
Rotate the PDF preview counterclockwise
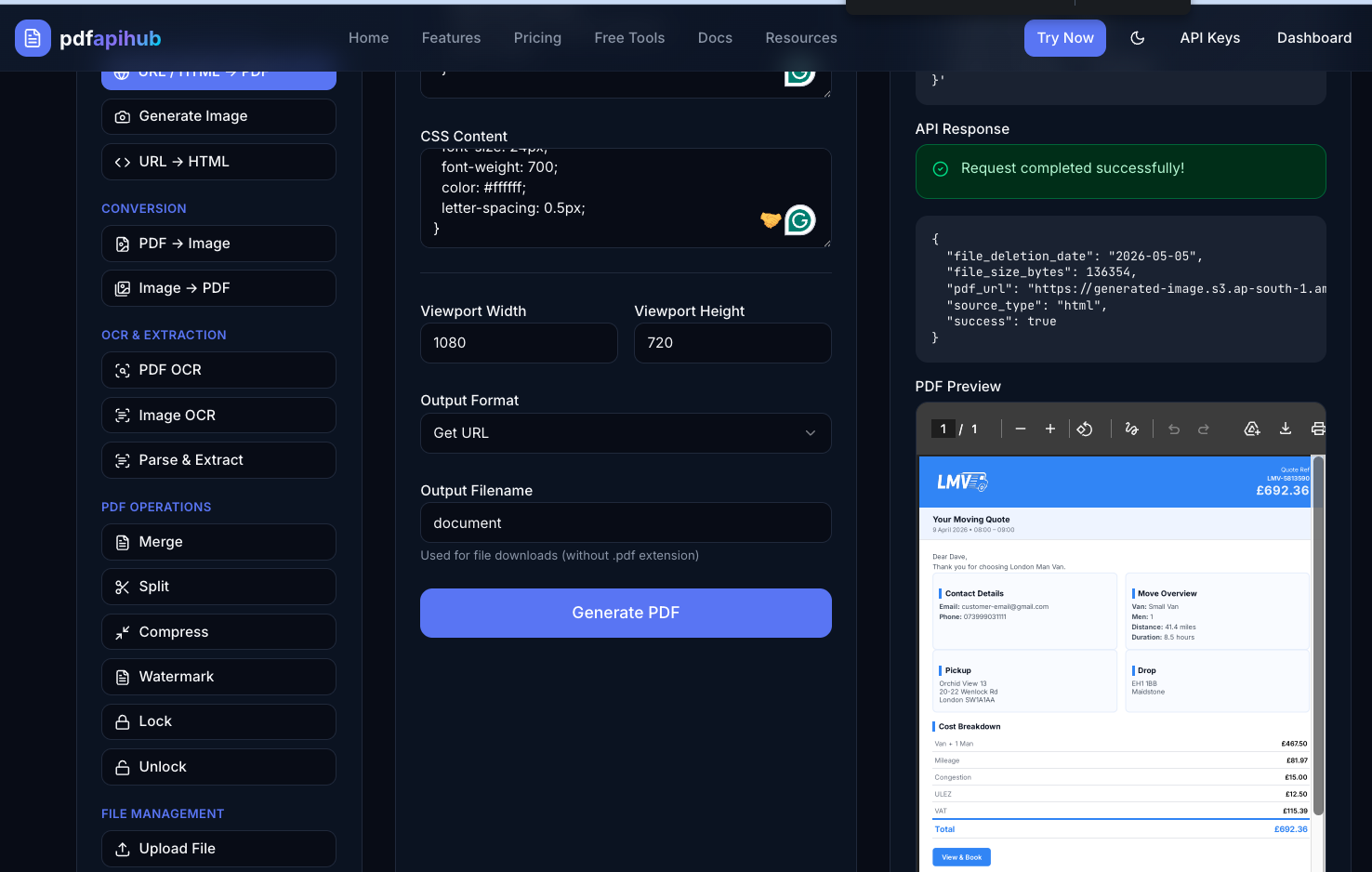tap(1085, 429)
